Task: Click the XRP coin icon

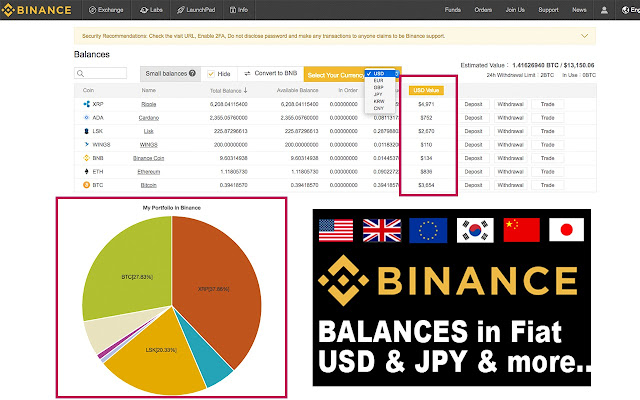Action: pos(86,104)
